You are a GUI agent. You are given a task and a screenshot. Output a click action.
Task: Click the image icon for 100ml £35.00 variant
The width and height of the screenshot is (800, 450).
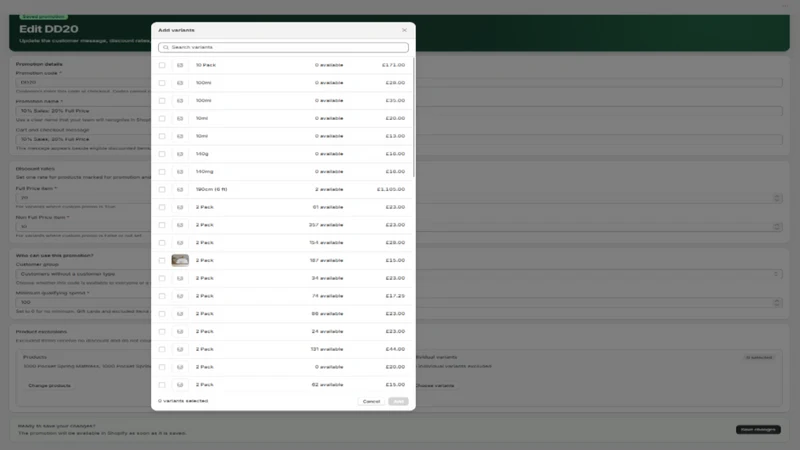tap(180, 101)
